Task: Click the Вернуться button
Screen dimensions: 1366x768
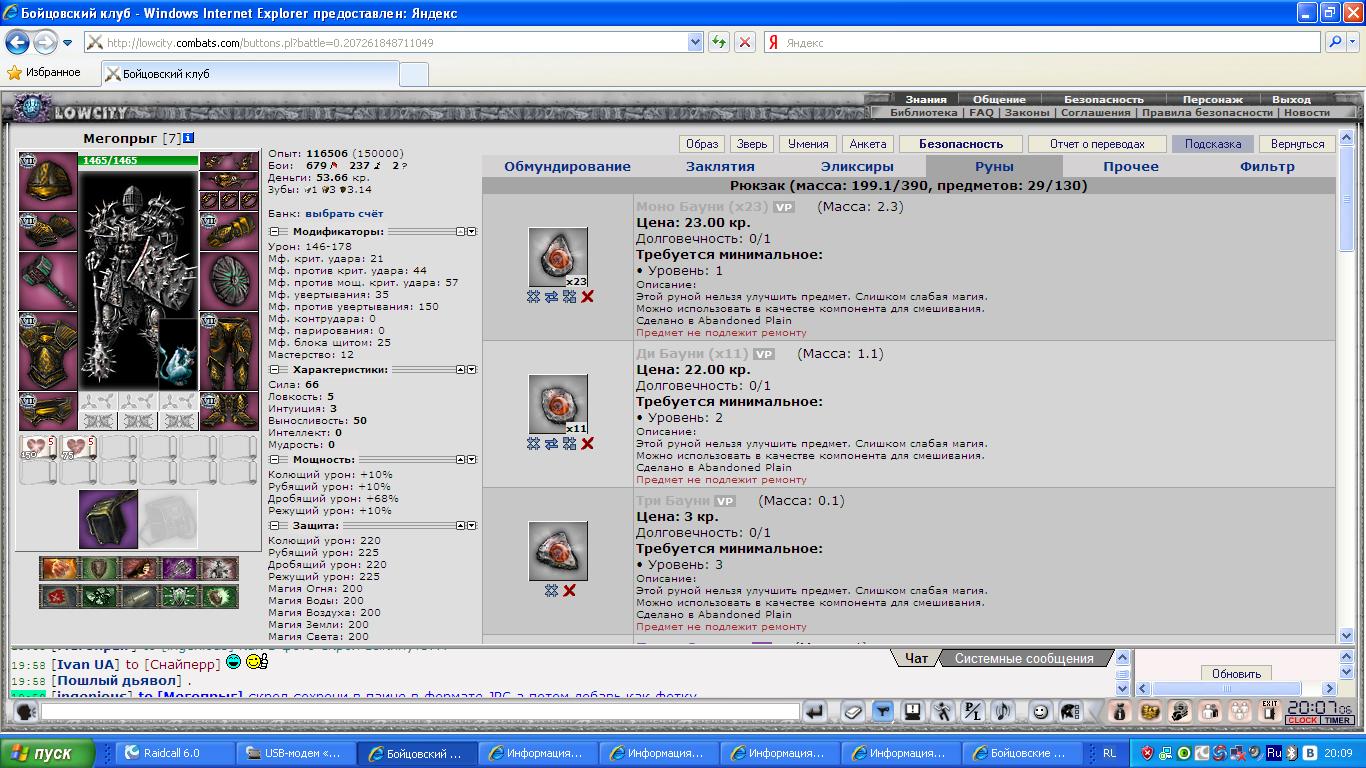Action: point(1297,144)
